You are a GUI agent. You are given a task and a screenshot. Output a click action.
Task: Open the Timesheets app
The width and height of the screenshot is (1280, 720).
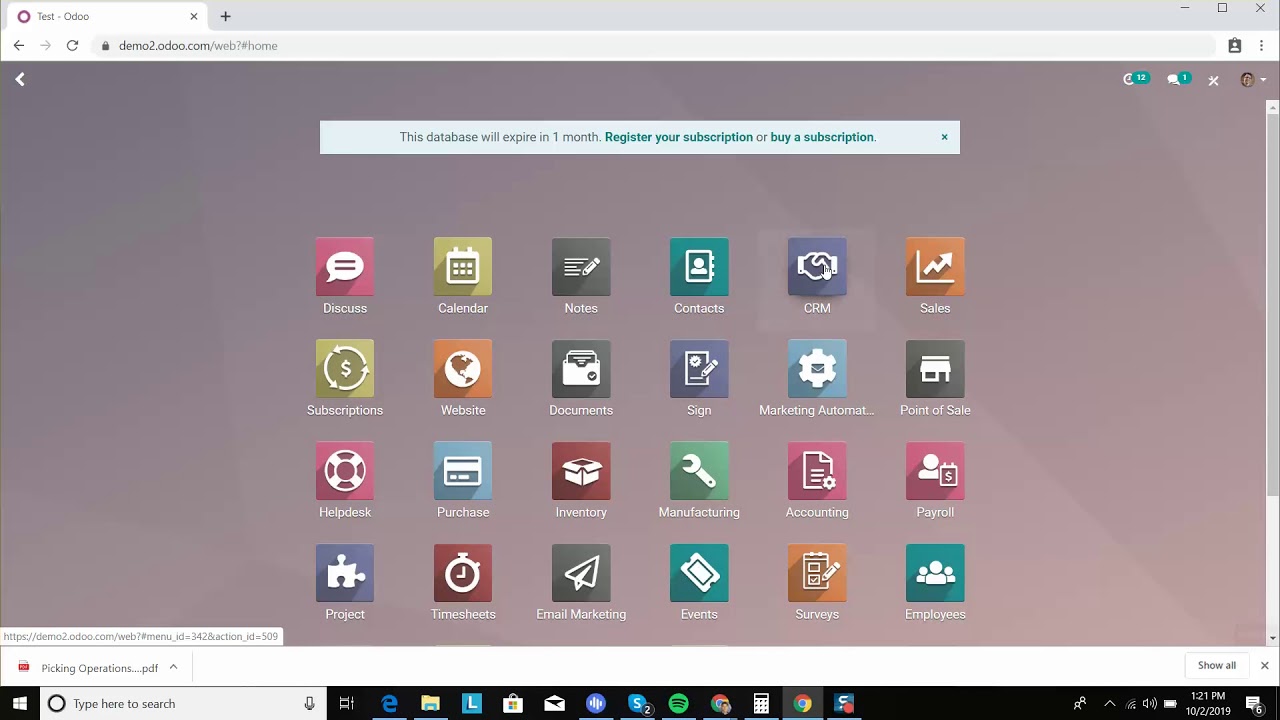pyautogui.click(x=463, y=573)
